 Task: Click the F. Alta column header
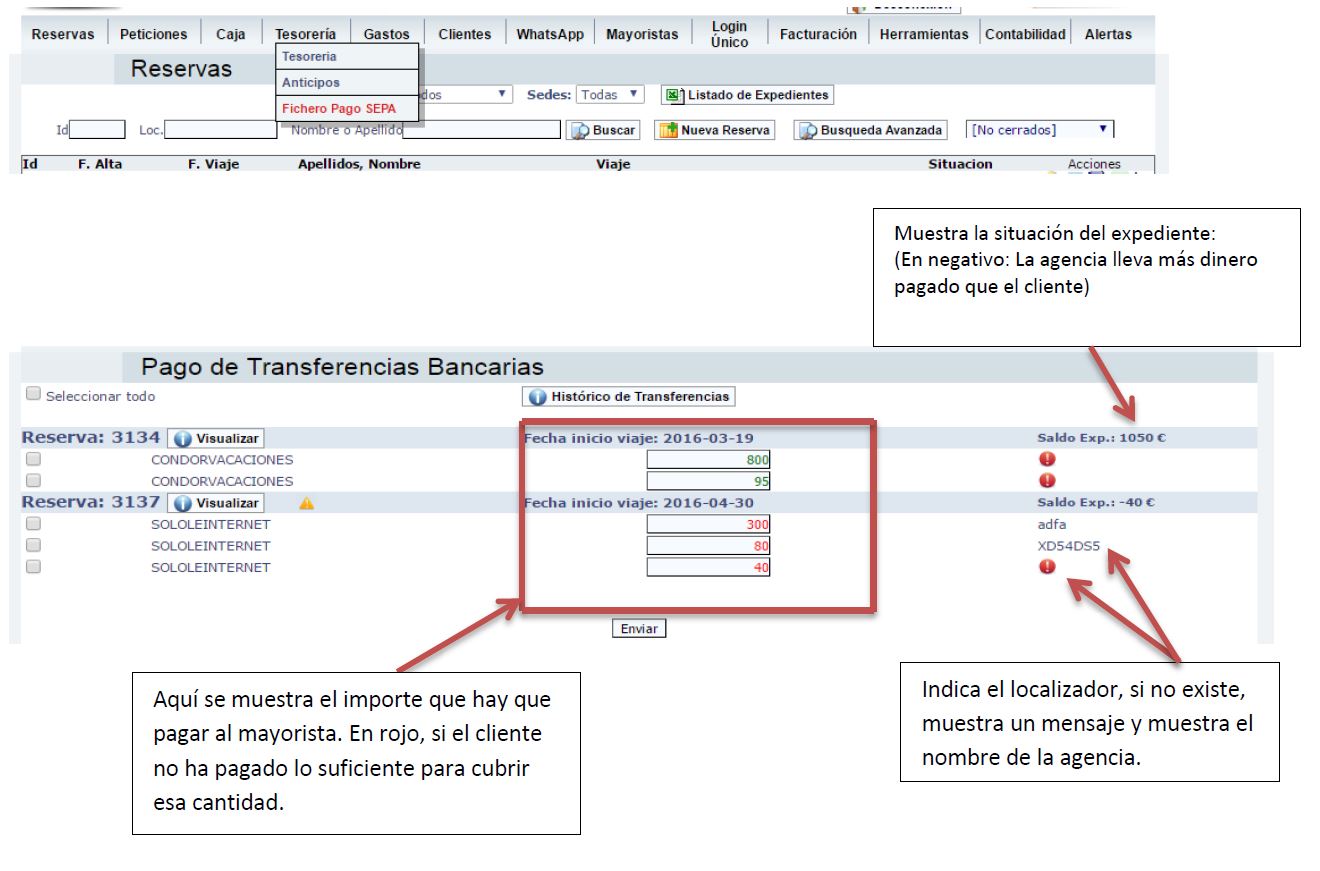(x=100, y=164)
